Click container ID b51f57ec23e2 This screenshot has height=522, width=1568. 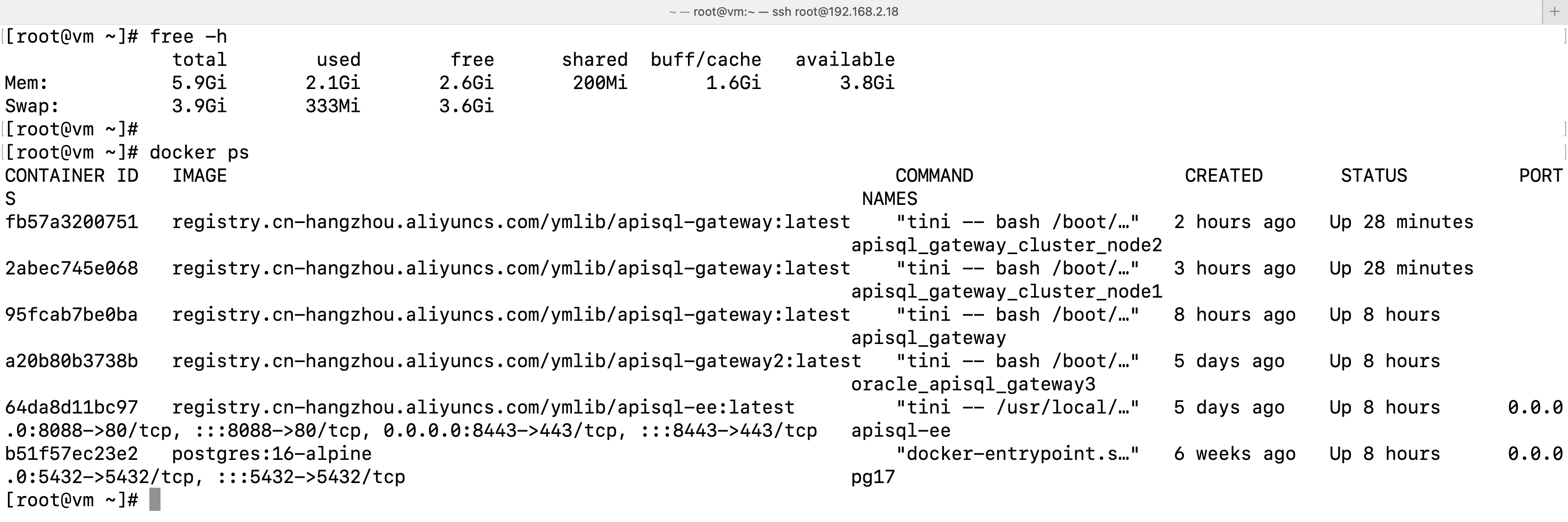(71, 453)
